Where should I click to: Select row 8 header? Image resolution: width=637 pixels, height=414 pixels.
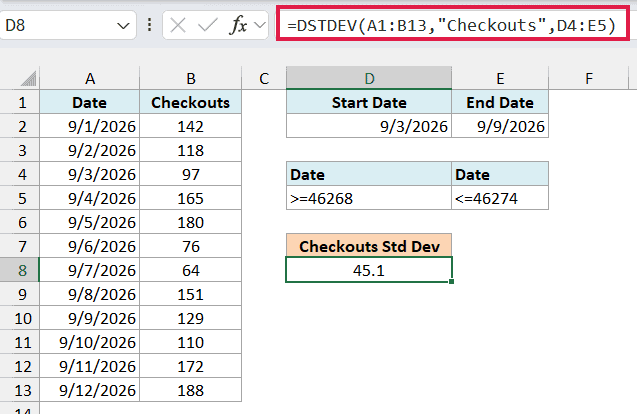pos(20,270)
